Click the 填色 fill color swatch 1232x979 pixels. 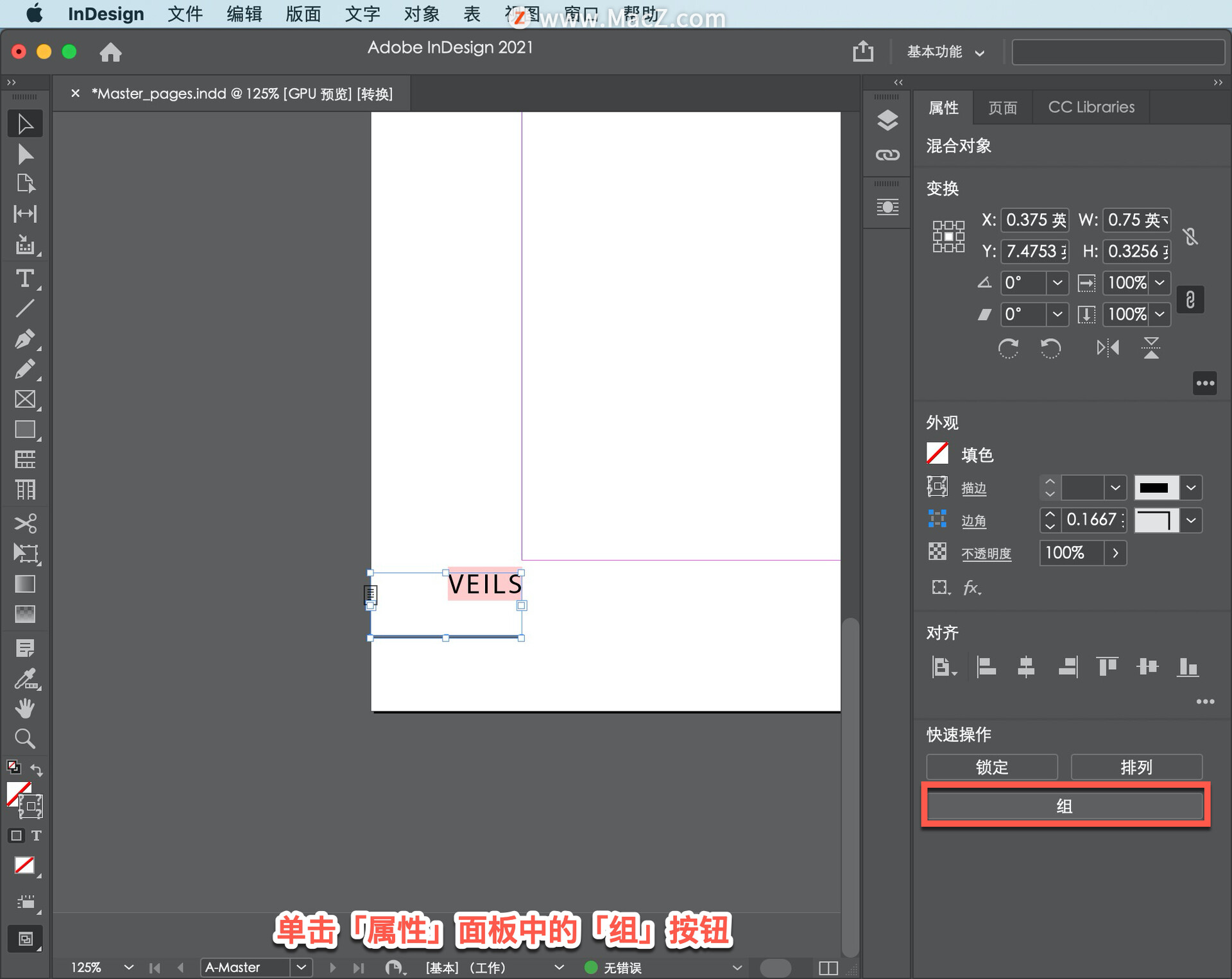(x=937, y=454)
